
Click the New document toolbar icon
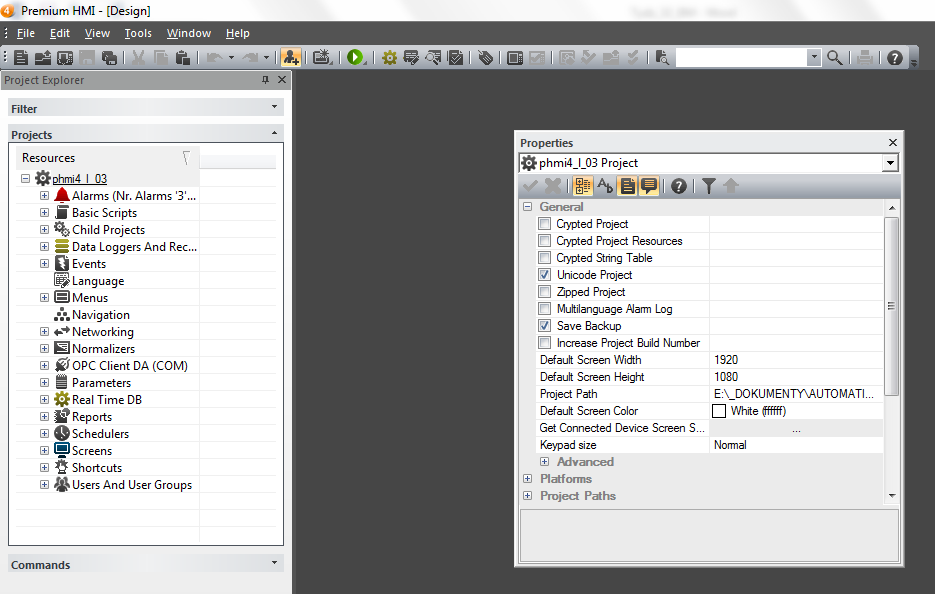(x=21, y=57)
